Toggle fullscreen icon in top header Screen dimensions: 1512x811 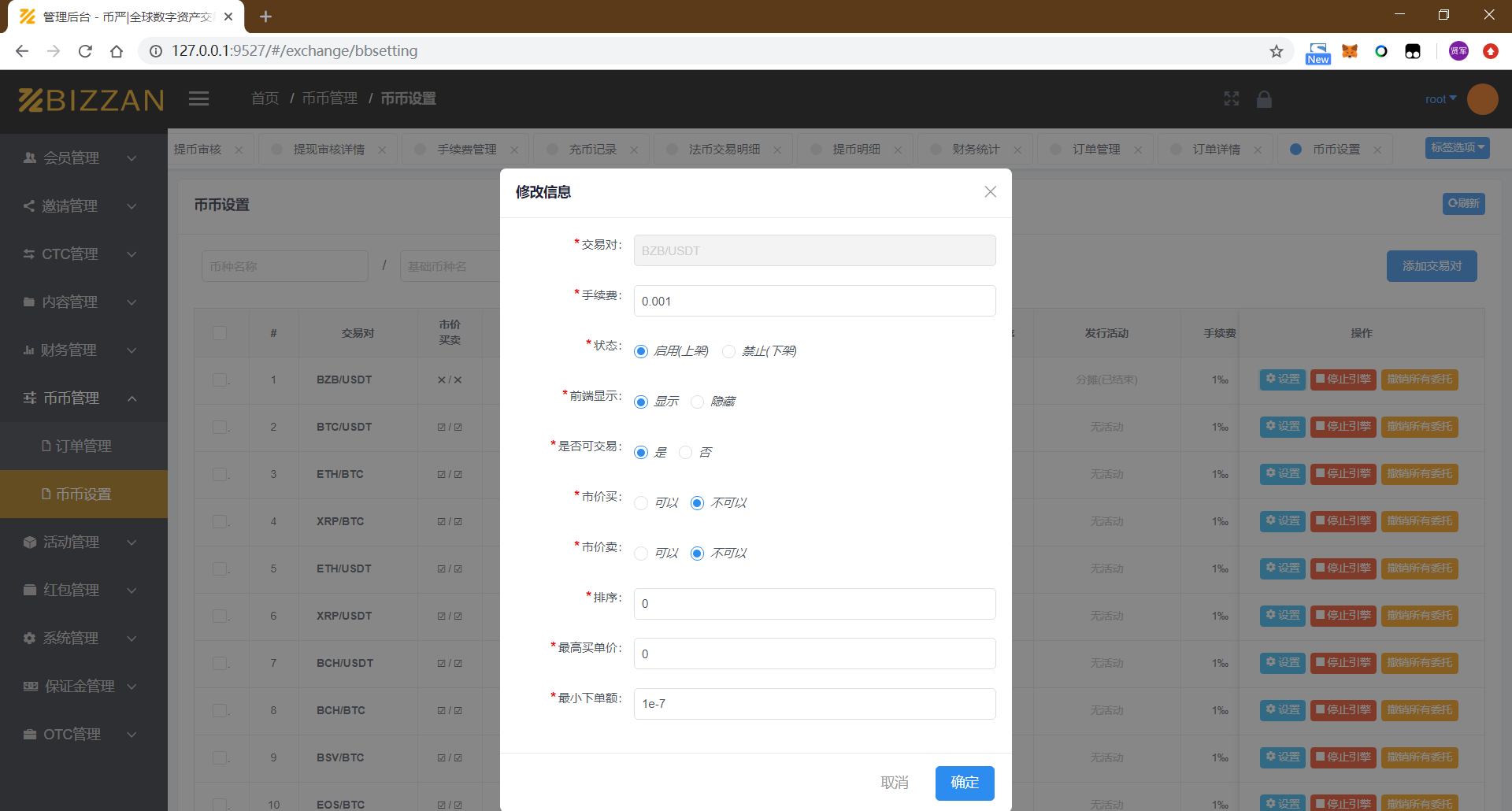(x=1232, y=98)
